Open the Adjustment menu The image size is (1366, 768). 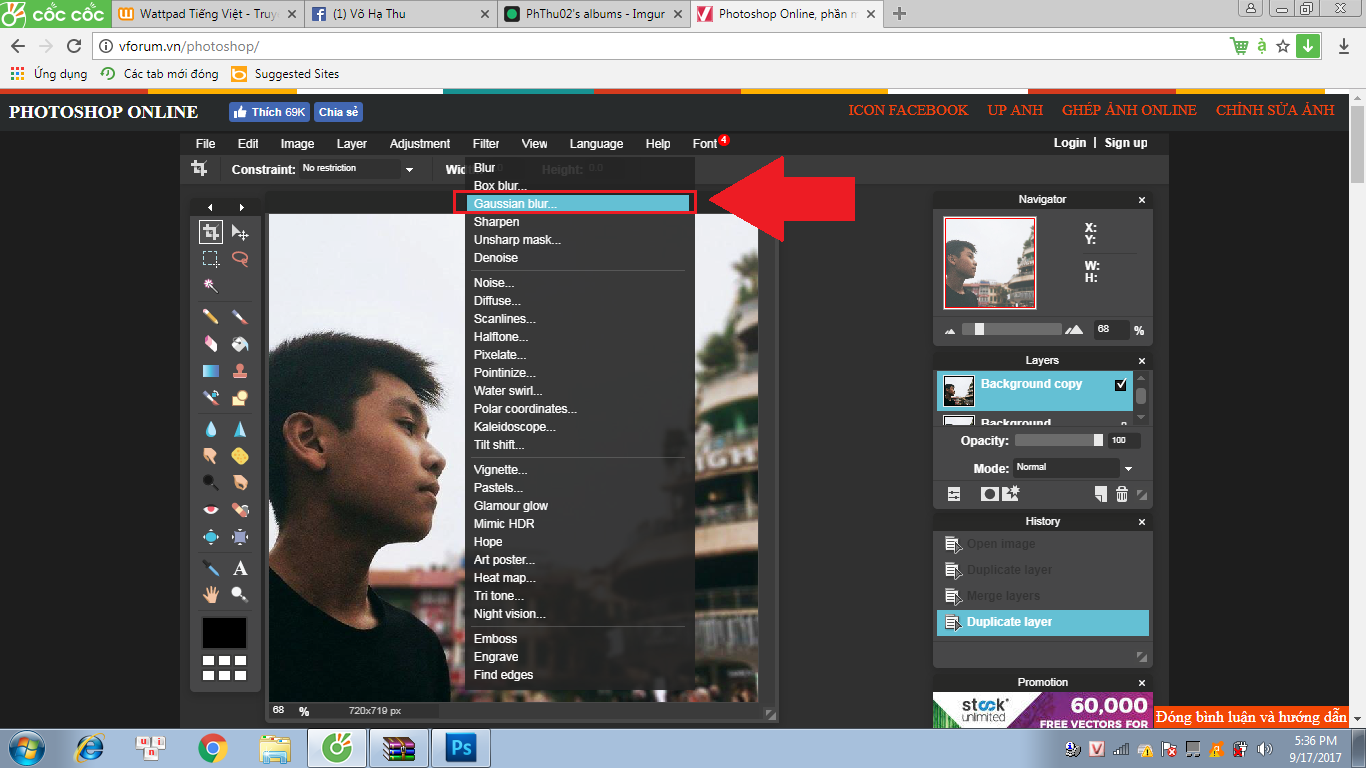click(420, 144)
